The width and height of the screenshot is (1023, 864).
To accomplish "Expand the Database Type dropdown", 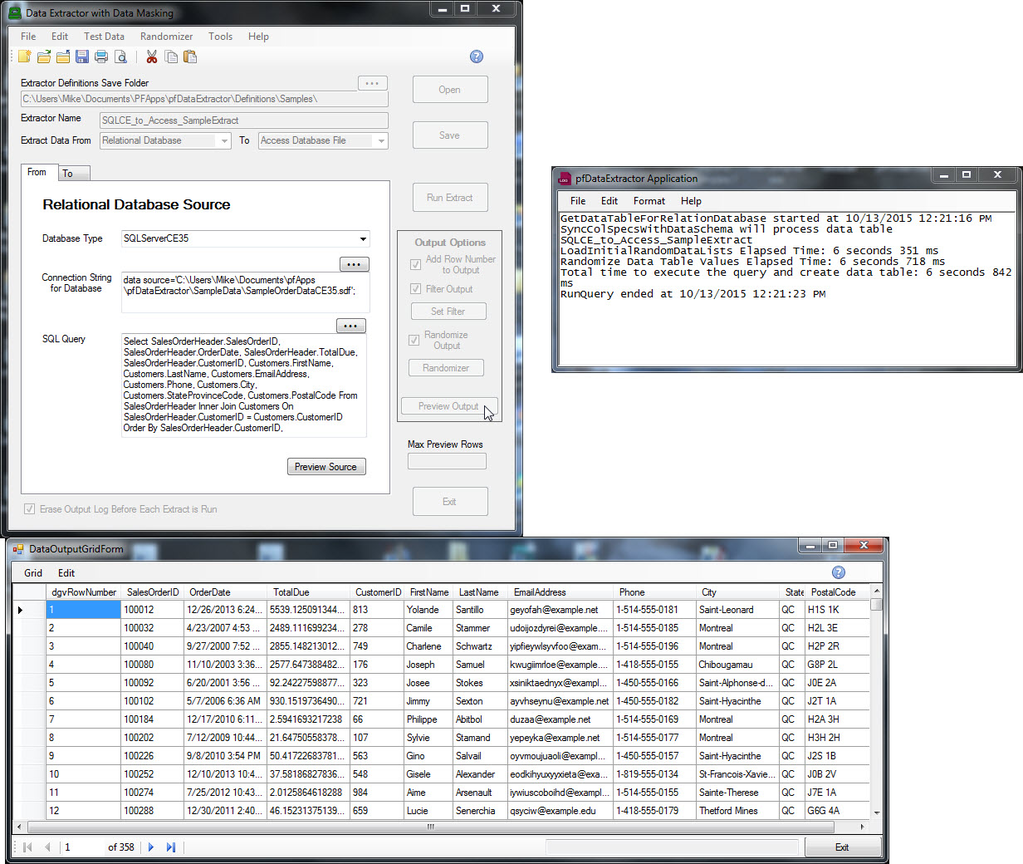I will coord(361,239).
